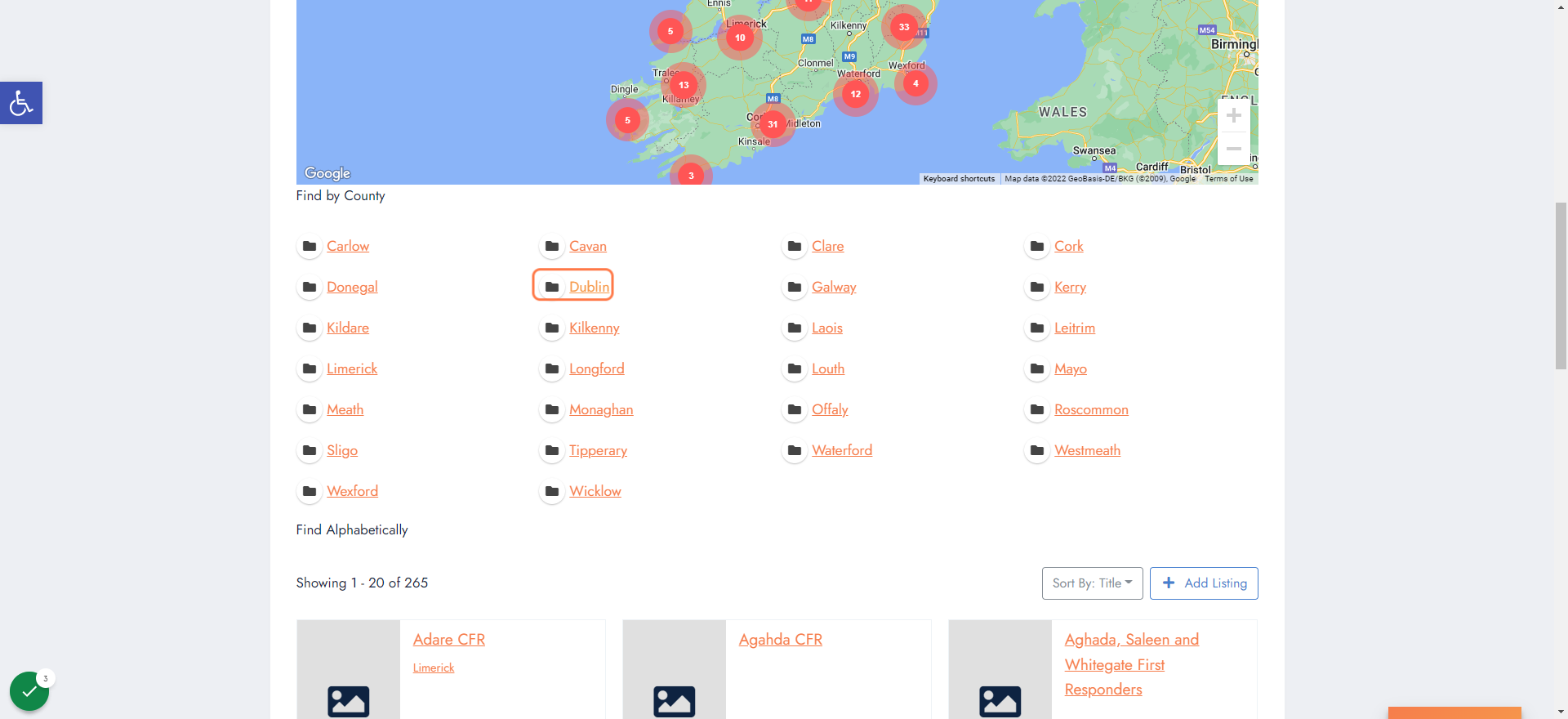
Task: Zoom in the map with plus button
Action: (x=1234, y=115)
